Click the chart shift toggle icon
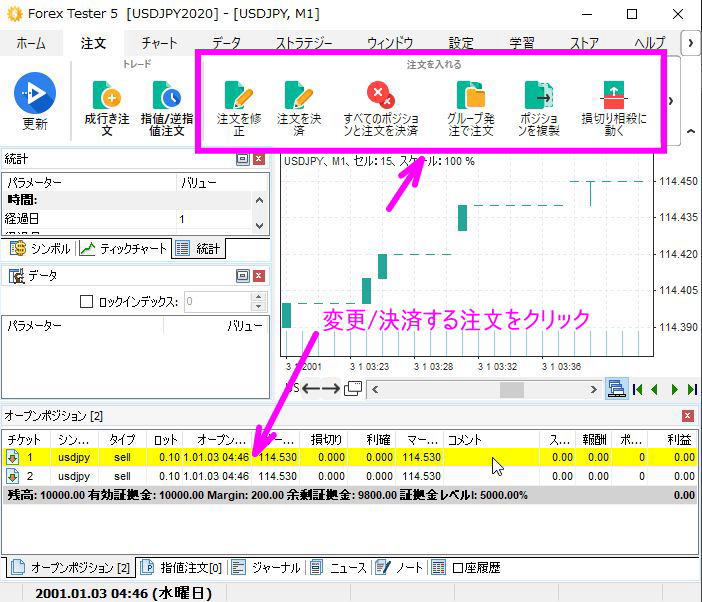The image size is (702, 602). [x=617, y=389]
